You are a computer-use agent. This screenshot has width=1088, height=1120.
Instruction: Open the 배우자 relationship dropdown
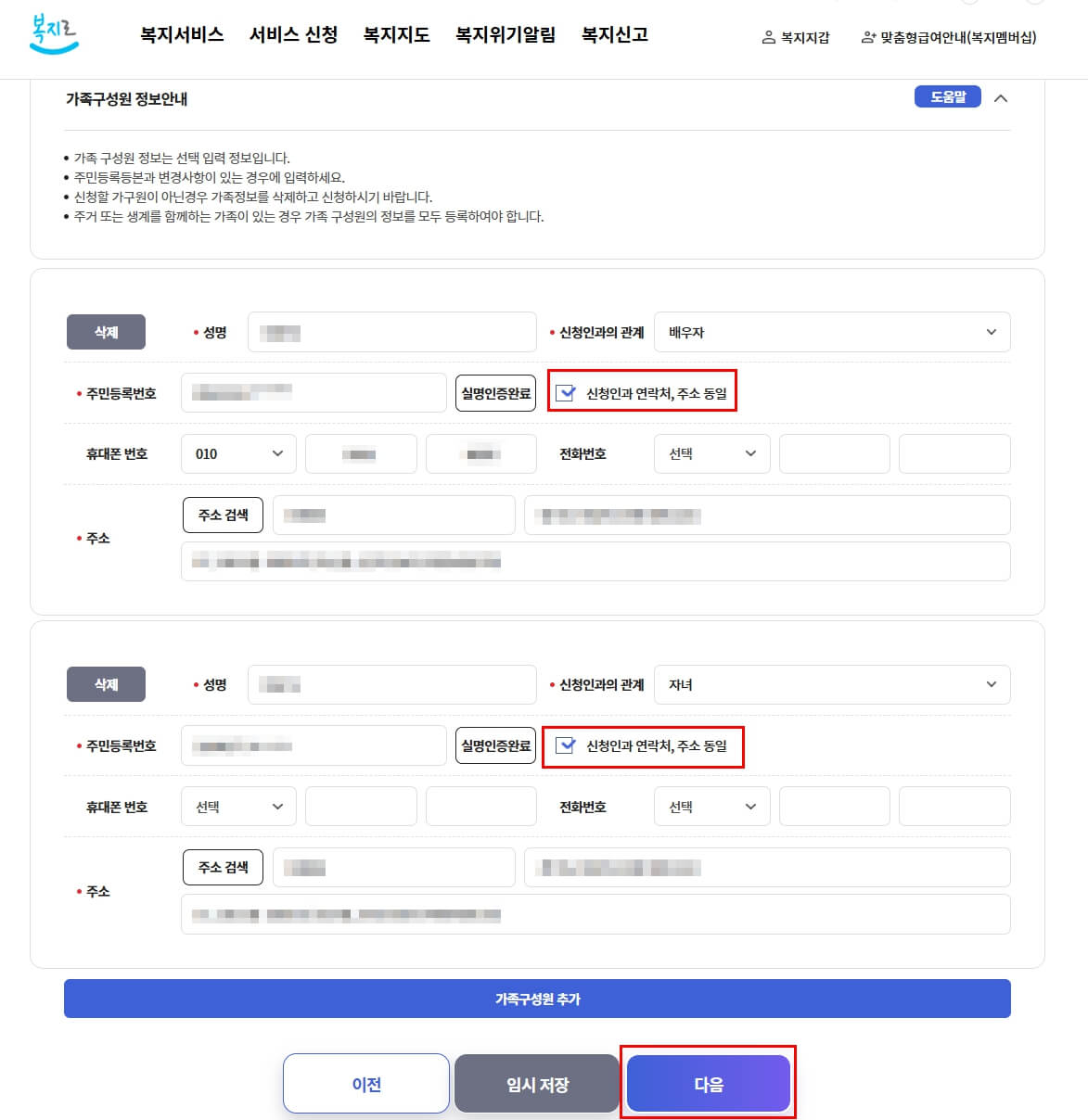(x=831, y=332)
